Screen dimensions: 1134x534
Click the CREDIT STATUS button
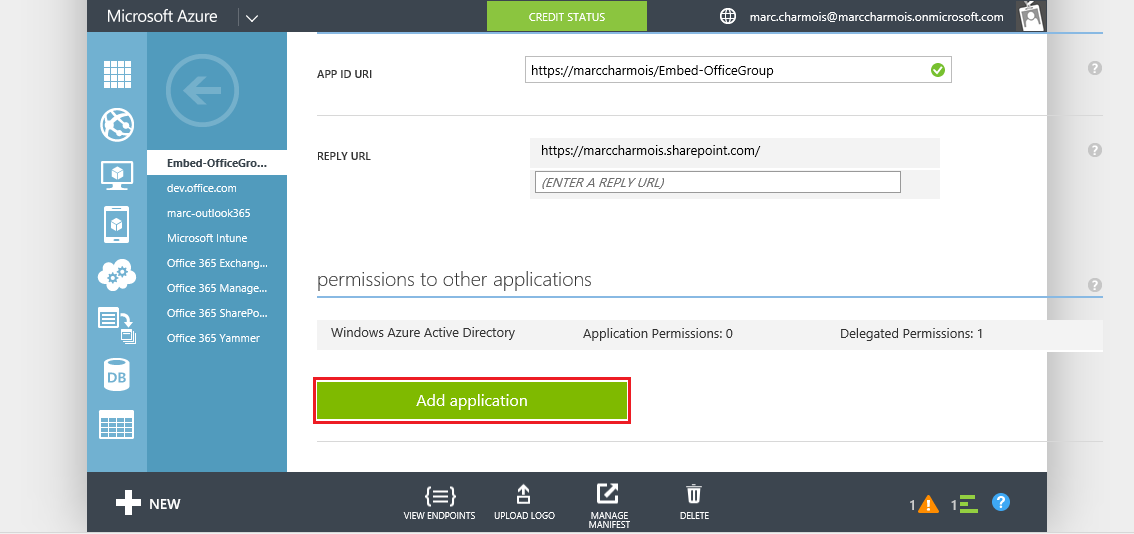coord(567,17)
